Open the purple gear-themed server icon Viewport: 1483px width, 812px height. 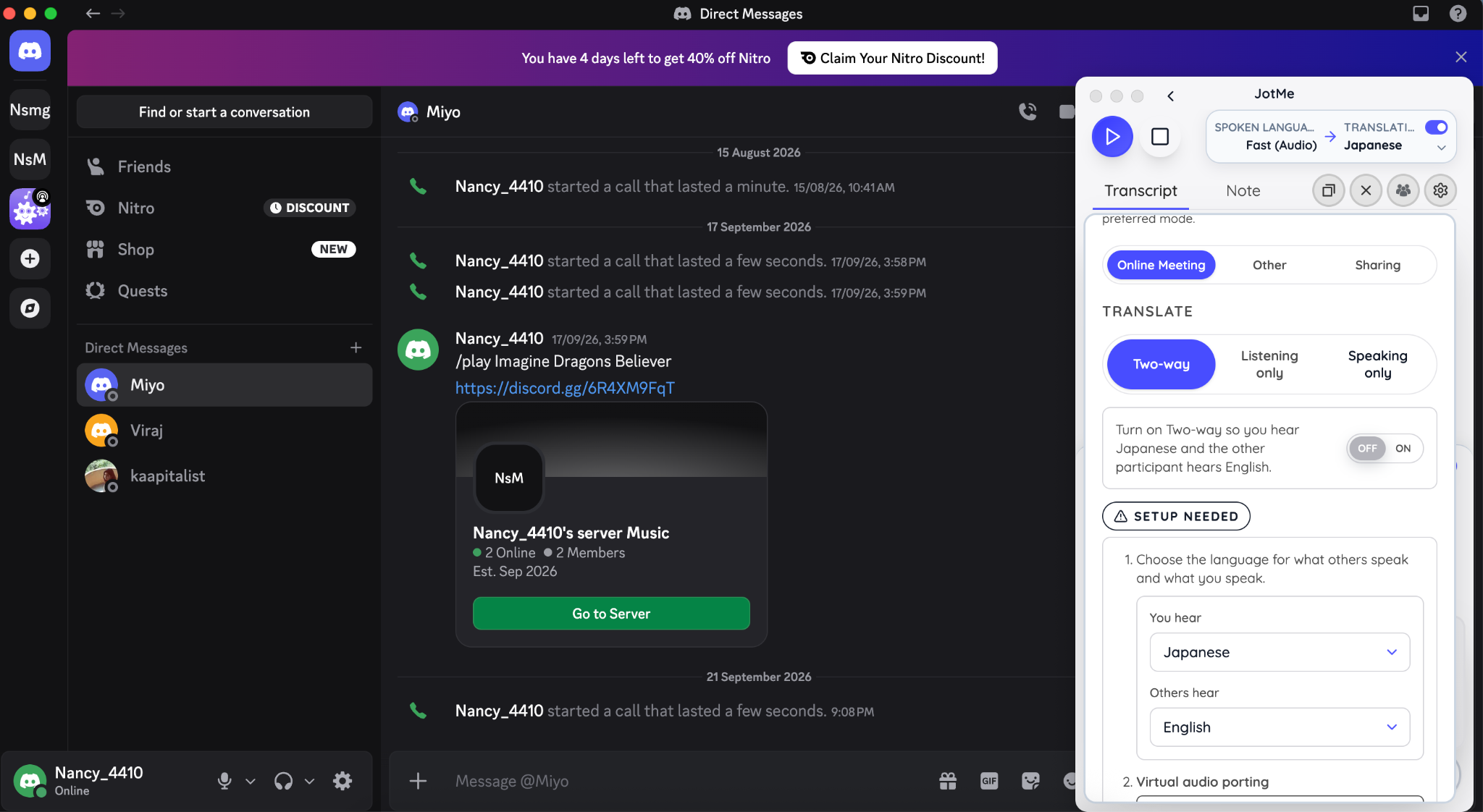[30, 209]
